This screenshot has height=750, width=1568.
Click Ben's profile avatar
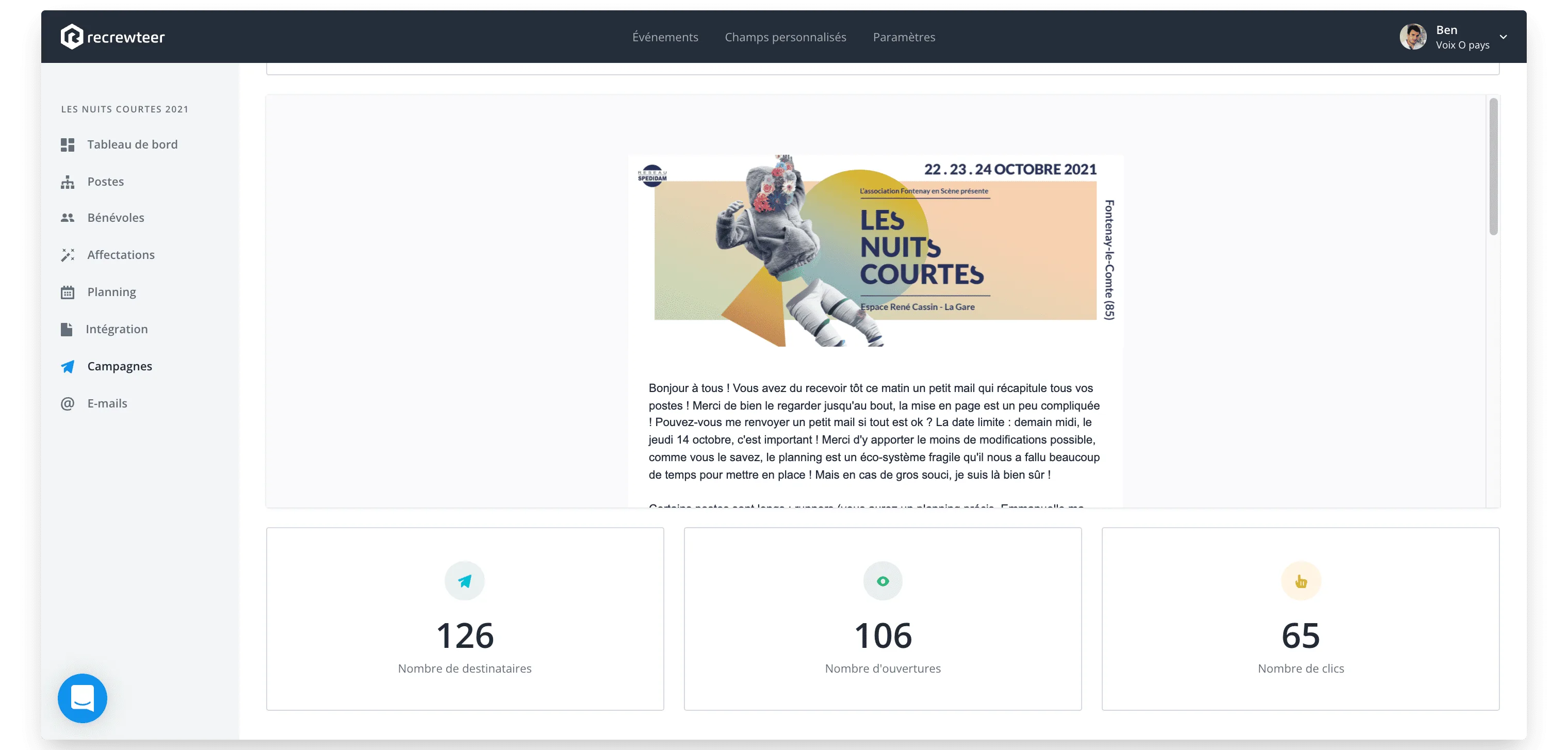[x=1413, y=37]
